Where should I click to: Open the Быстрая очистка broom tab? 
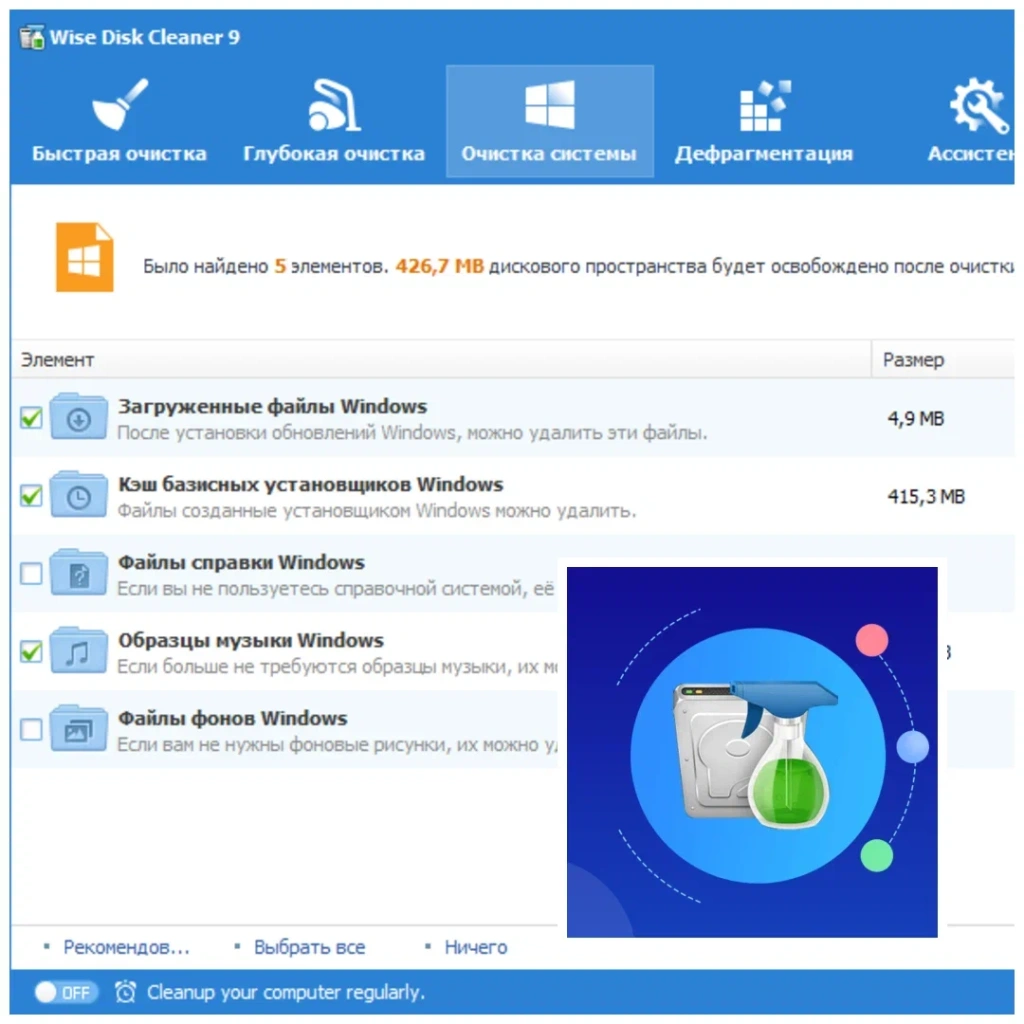(119, 121)
